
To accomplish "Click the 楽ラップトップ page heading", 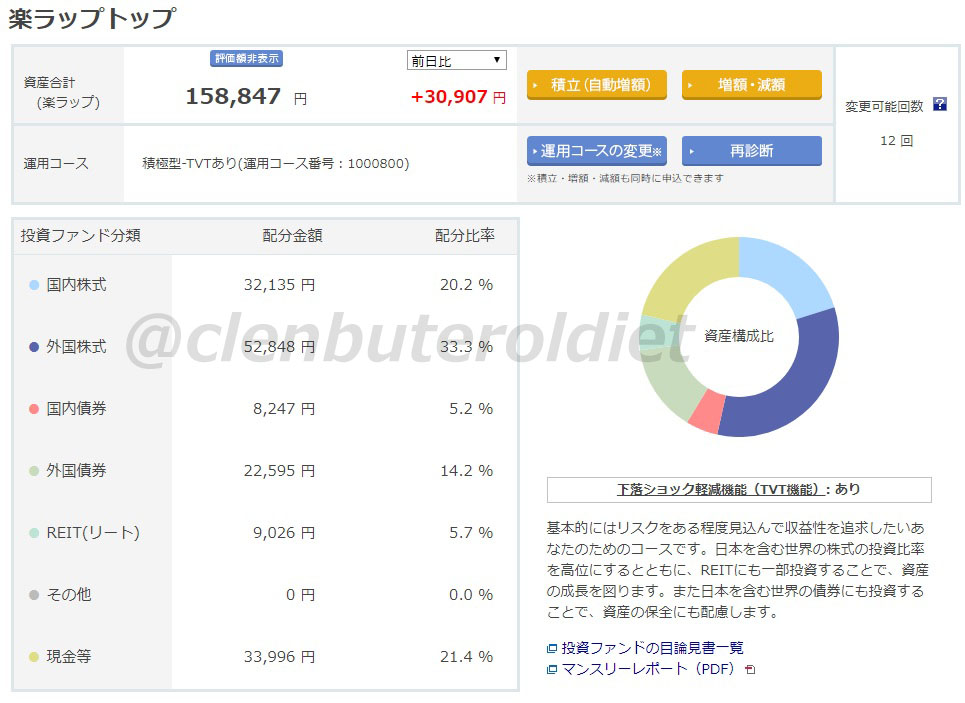I will tap(92, 17).
